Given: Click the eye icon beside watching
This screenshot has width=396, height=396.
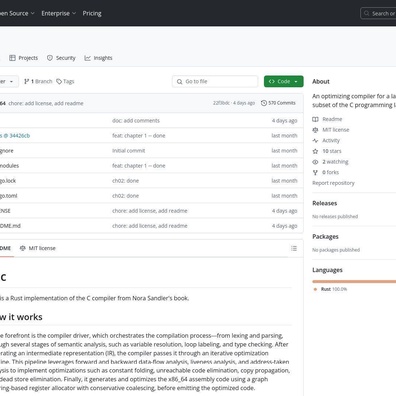Looking at the screenshot, I should pyautogui.click(x=315, y=162).
